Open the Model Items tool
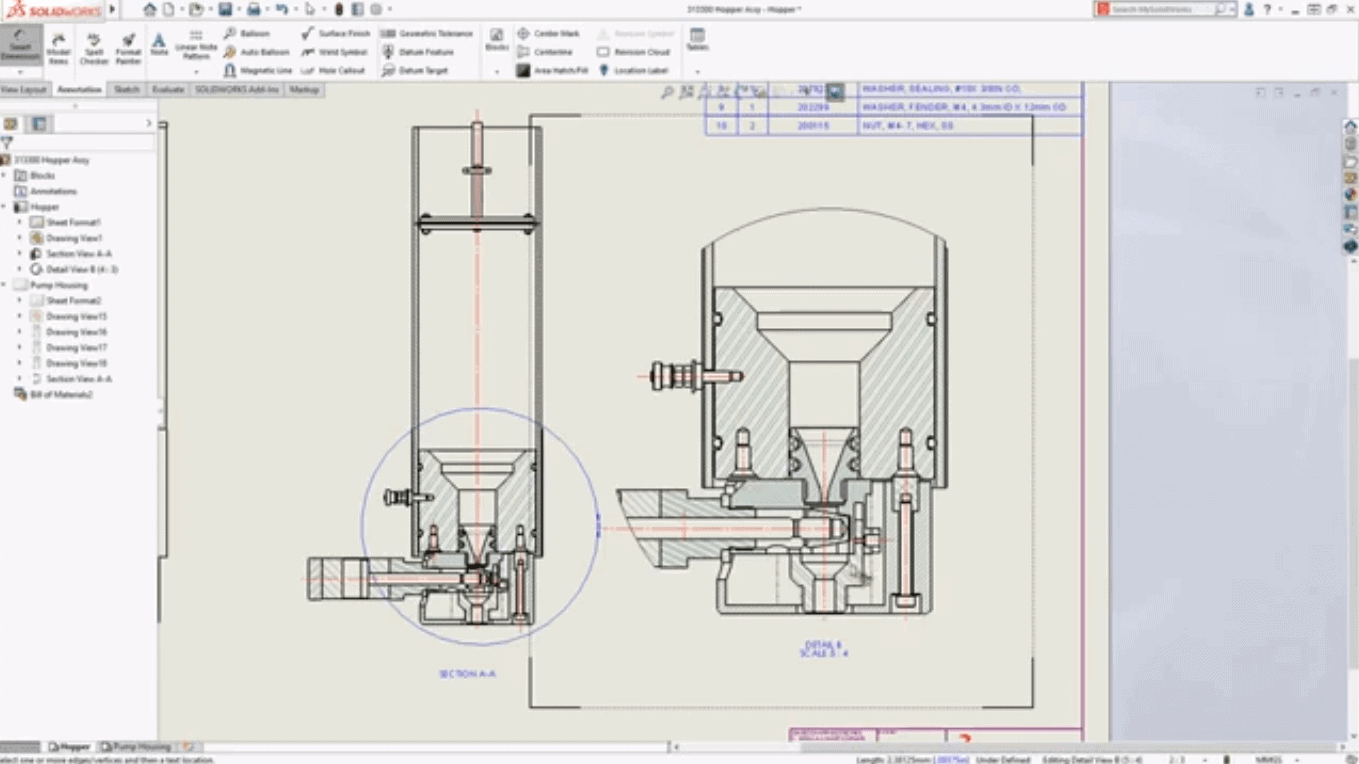Viewport: 1359px width, 764px height. point(59,48)
